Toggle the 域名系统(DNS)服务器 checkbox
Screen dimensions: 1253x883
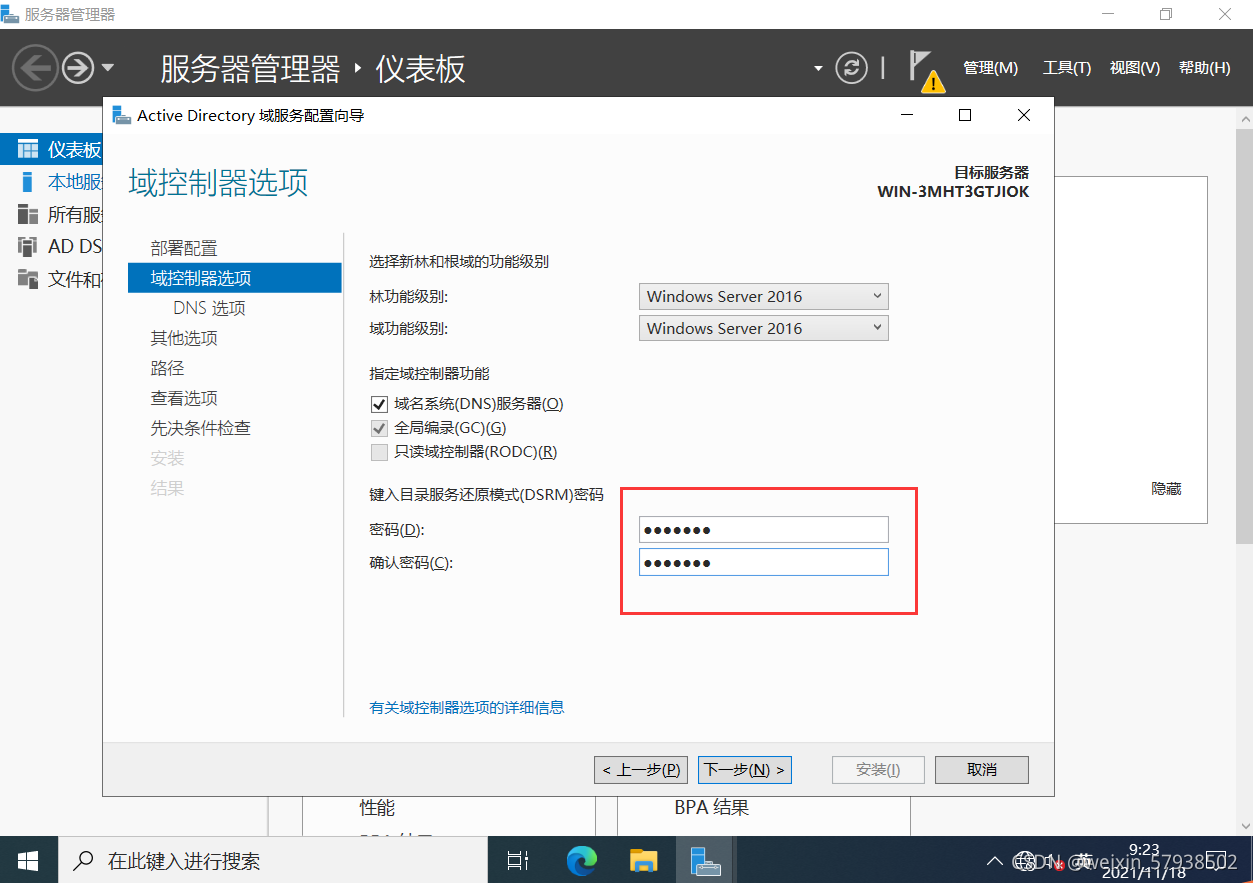click(x=379, y=404)
